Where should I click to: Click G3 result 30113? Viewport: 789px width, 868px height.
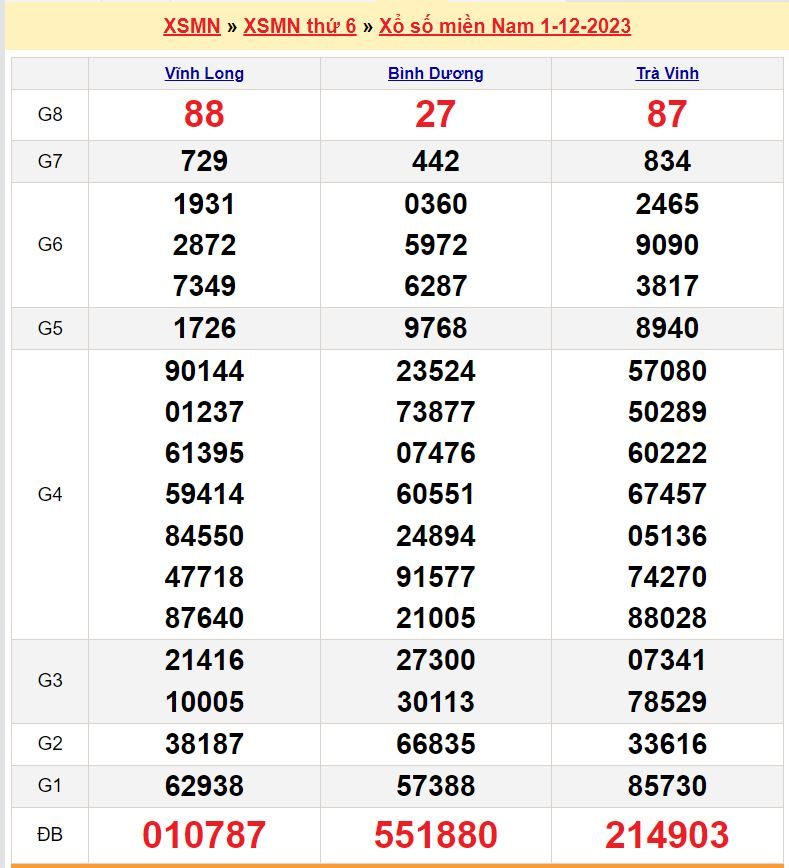[x=436, y=702]
